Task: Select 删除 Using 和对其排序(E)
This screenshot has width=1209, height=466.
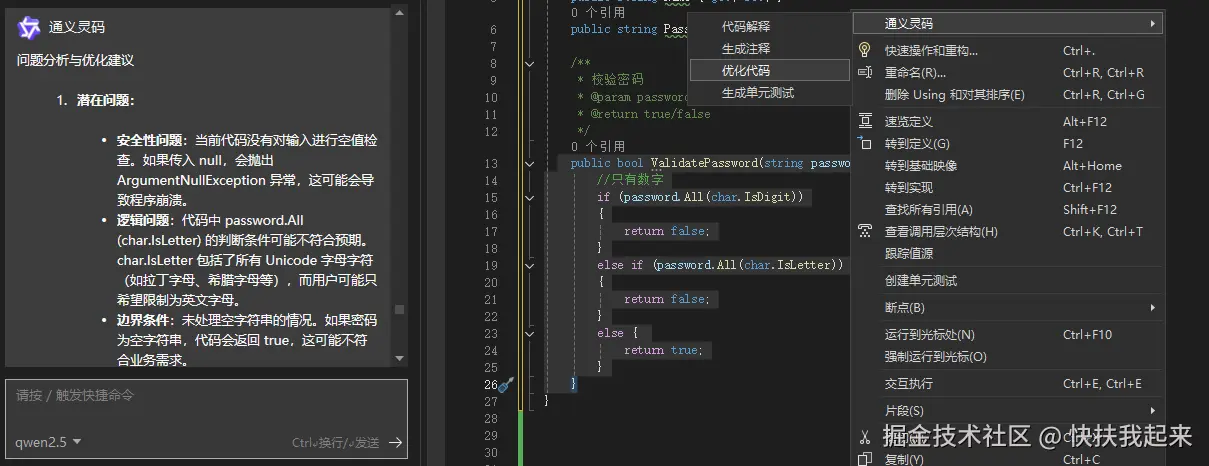Action: pos(1008,95)
